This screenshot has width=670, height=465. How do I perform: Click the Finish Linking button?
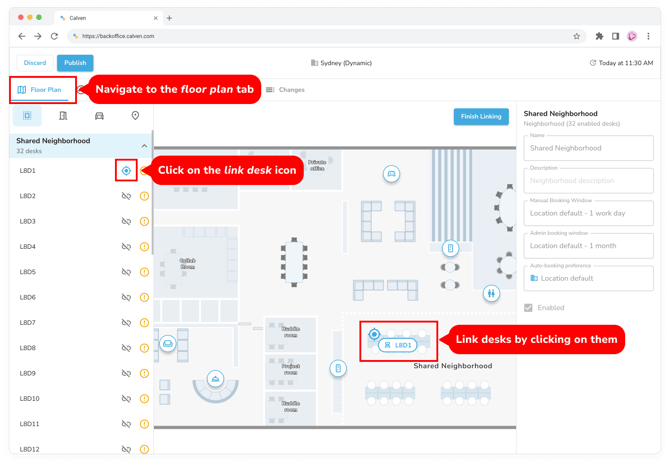(x=481, y=116)
